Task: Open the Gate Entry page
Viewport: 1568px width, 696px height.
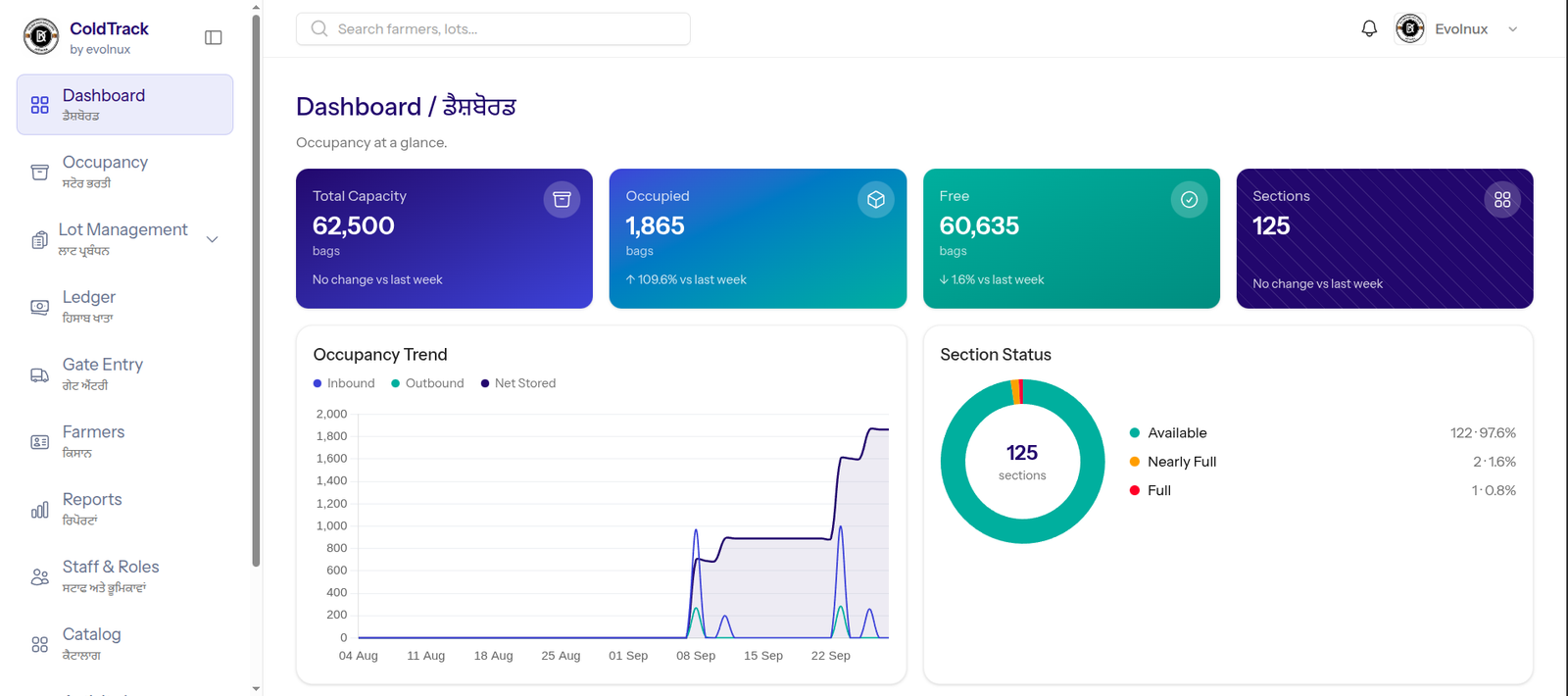Action: 124,374
